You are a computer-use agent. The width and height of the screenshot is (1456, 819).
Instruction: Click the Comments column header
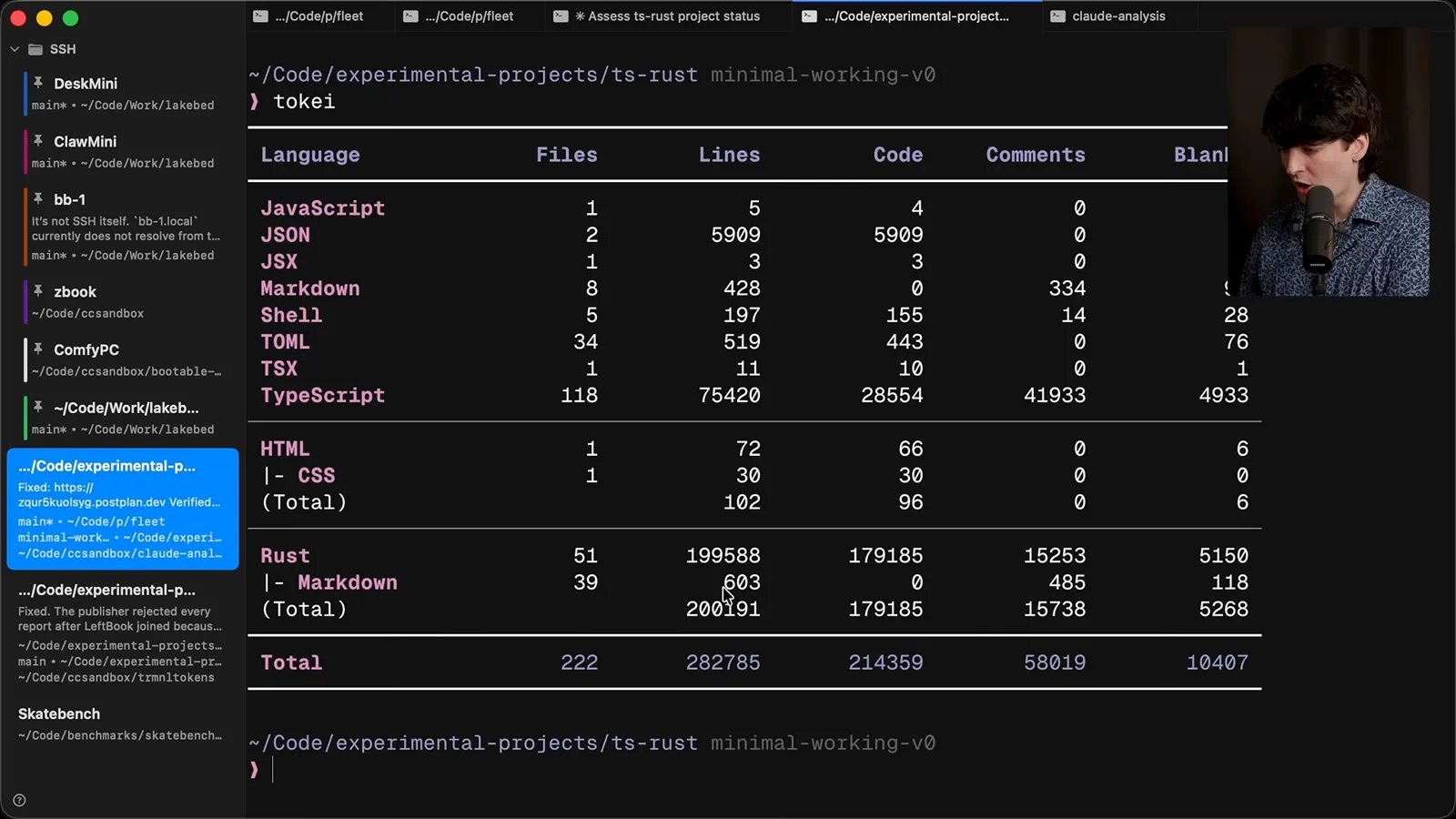click(x=1036, y=155)
